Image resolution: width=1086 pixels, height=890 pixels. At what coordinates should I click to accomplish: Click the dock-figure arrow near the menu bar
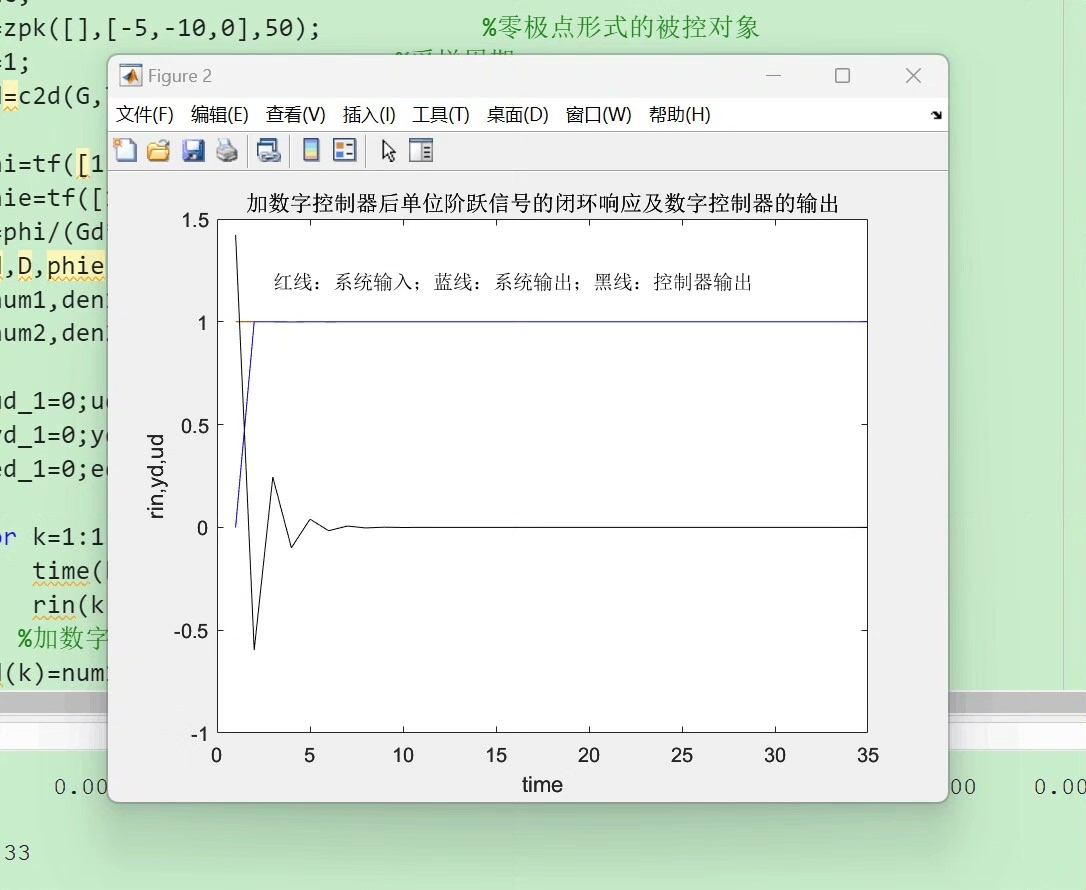tap(936, 116)
